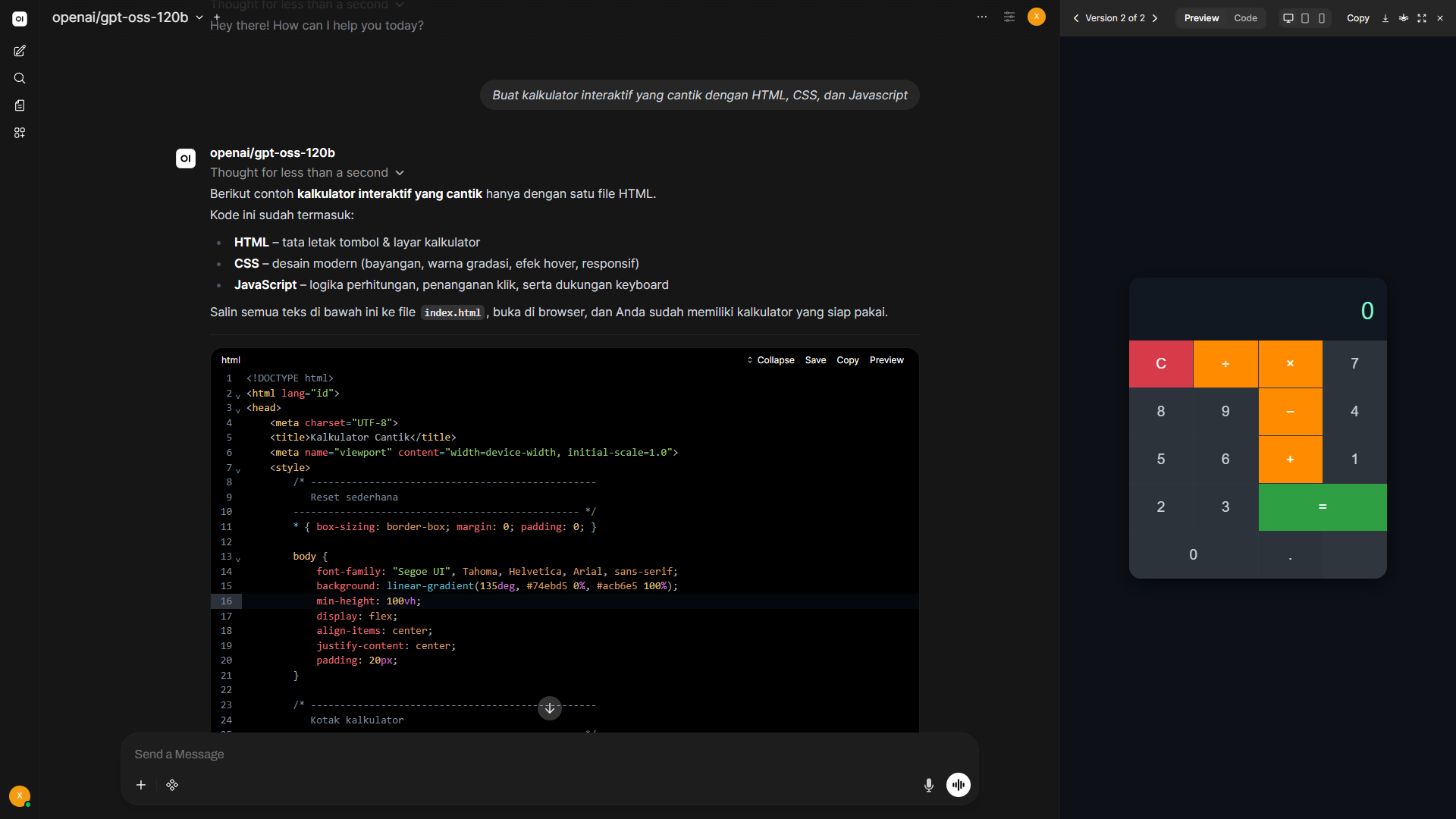1456x819 pixels.
Task: Click the index.html inline code text
Action: [453, 312]
